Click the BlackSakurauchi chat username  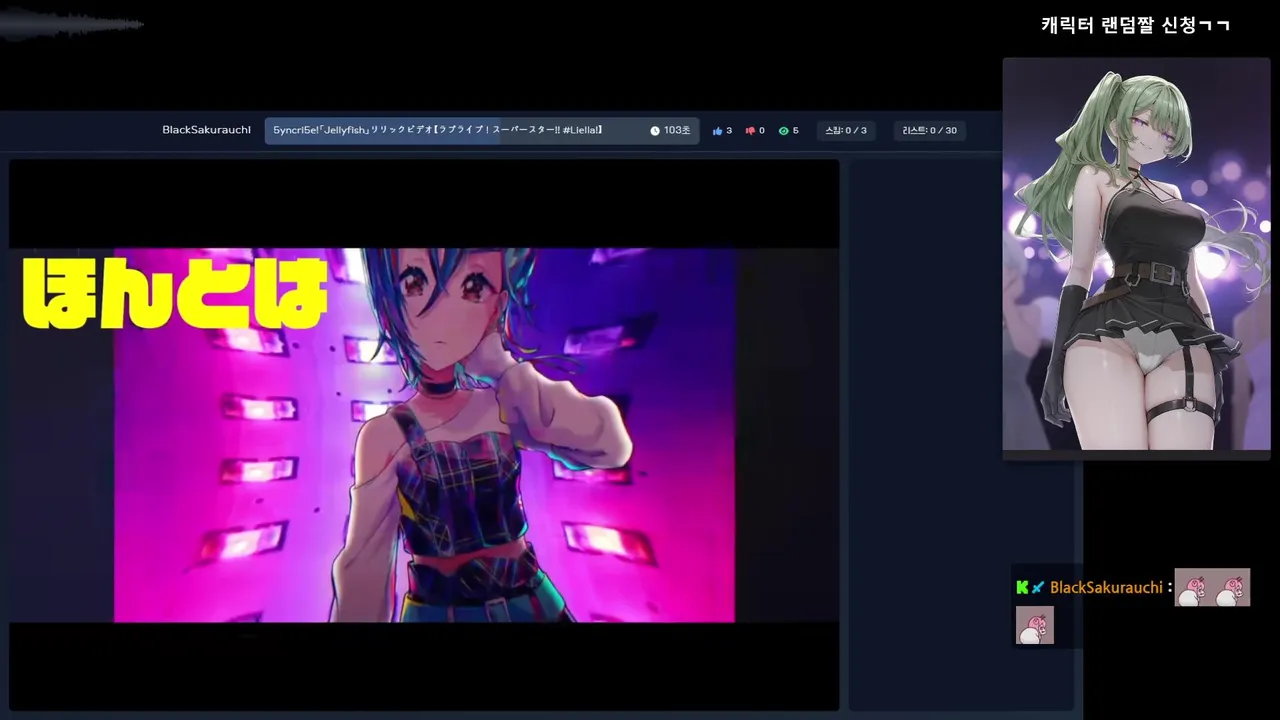(x=1106, y=588)
